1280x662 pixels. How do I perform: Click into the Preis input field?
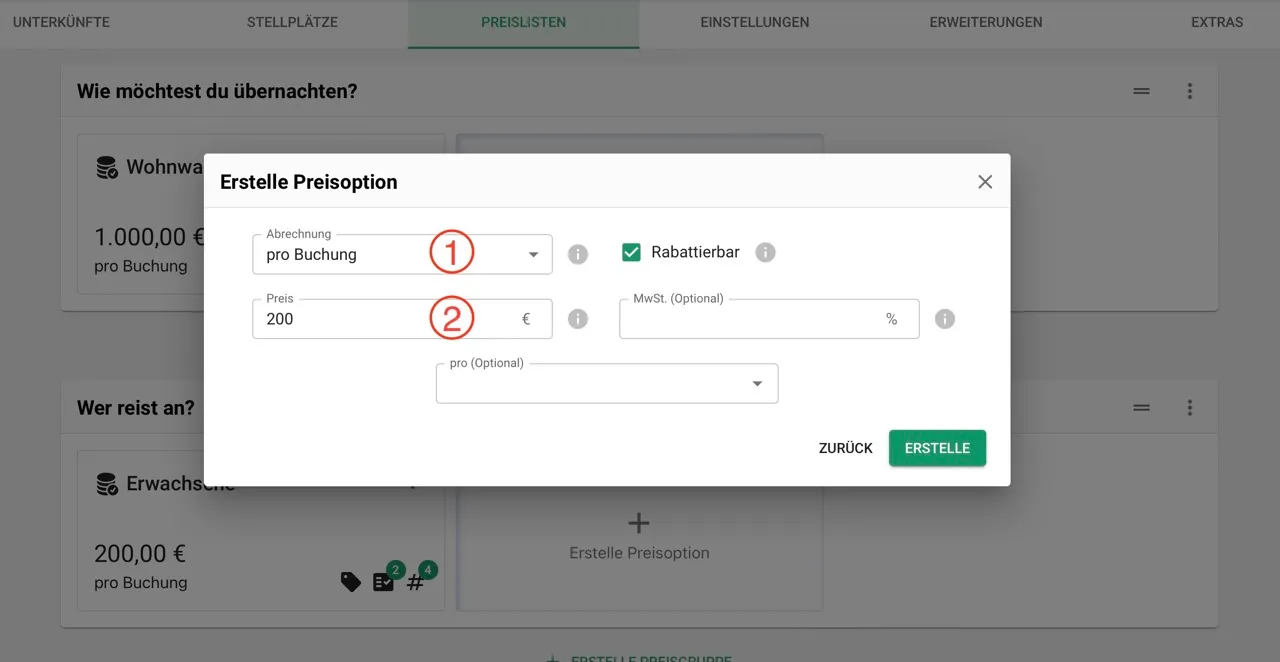tap(402, 319)
